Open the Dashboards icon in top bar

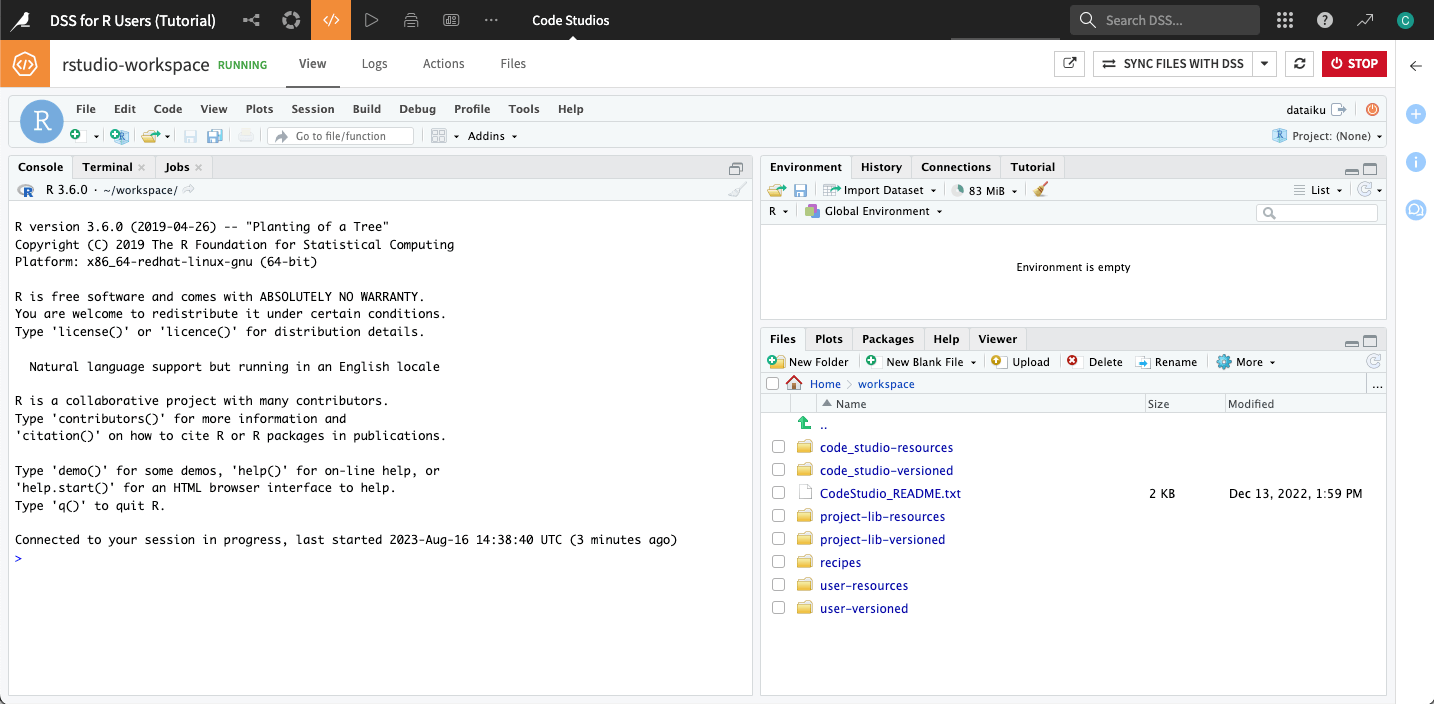click(x=451, y=20)
